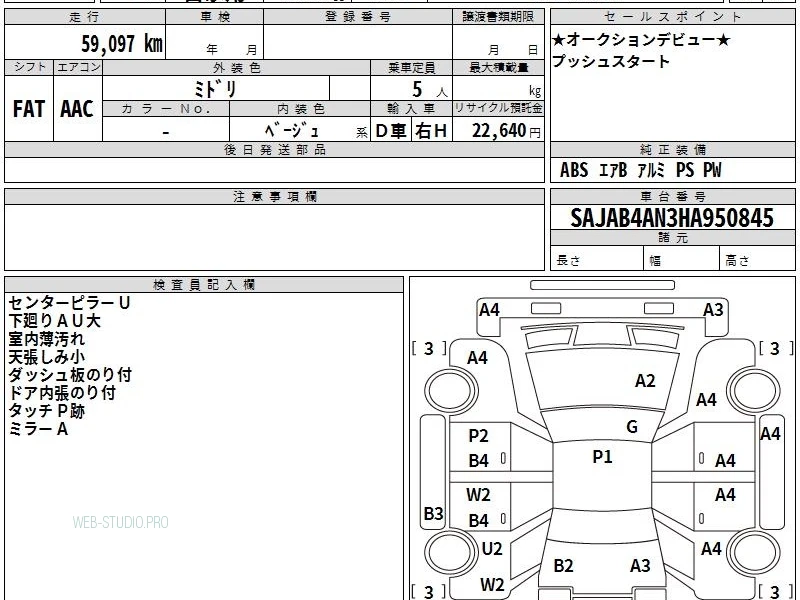Select inspector note 室内薄汚れ

(x=46, y=339)
